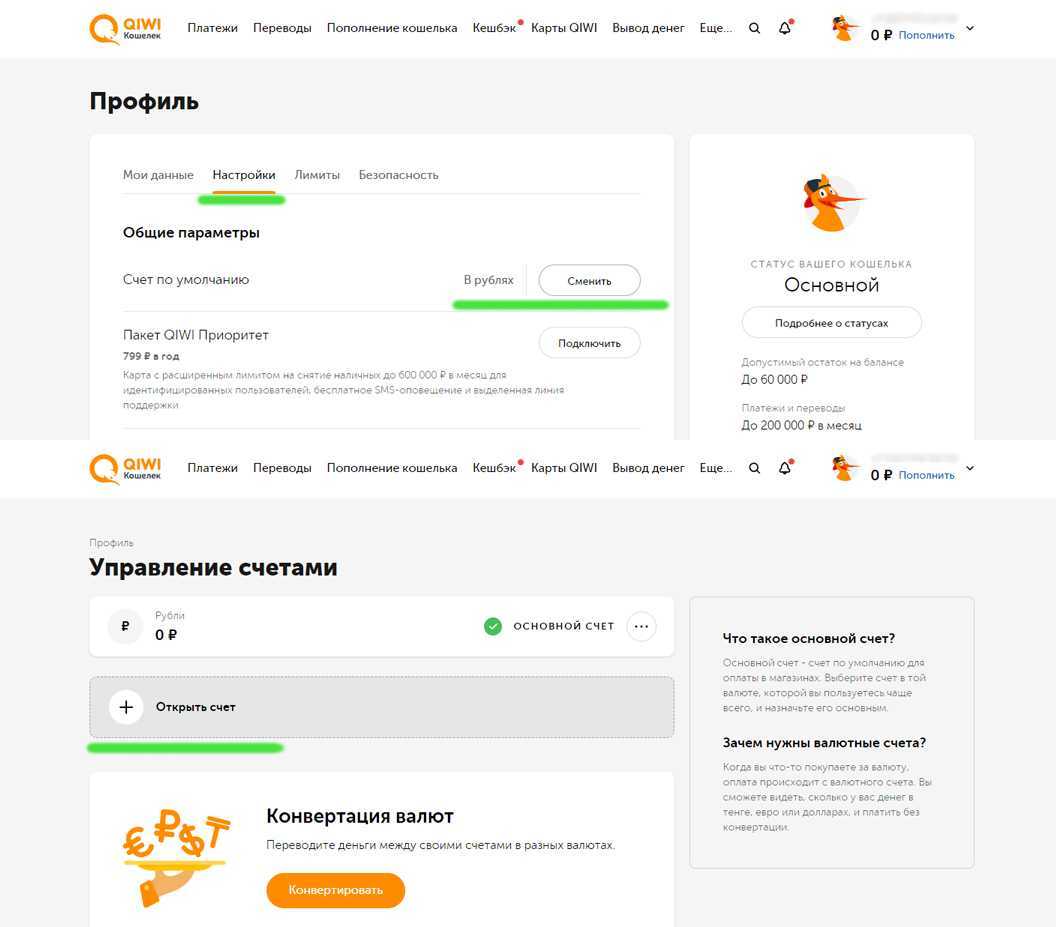Image resolution: width=1056 pixels, height=927 pixels.
Task: Expand account dropdown arrow in top header
Action: tap(970, 28)
